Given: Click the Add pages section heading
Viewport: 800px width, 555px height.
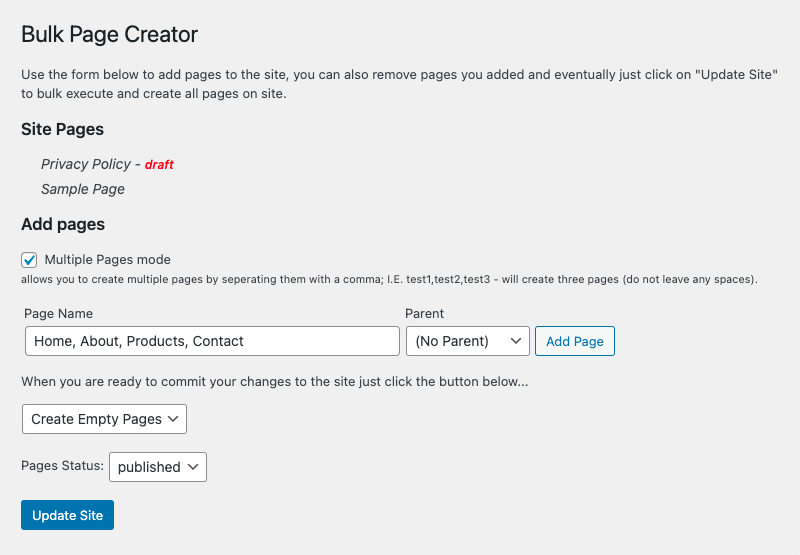Looking at the screenshot, I should 63,224.
